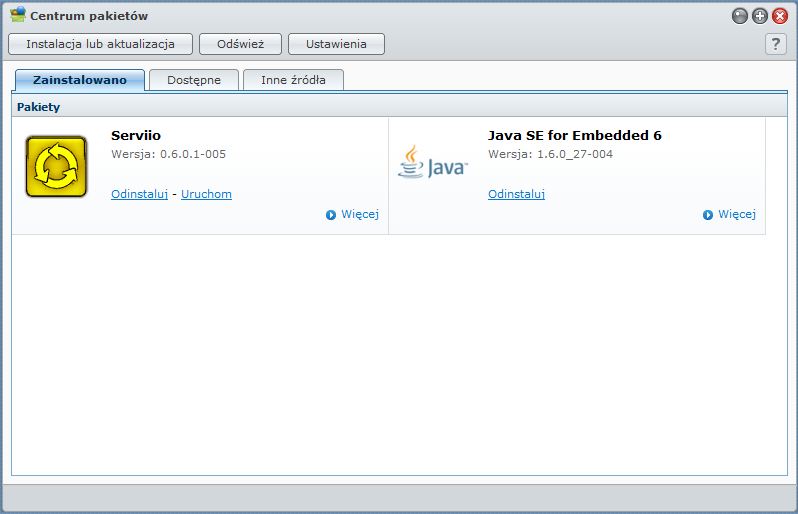This screenshot has height=514, width=798.
Task: Uninstall Java SE via Odinstaluj link
Action: point(516,194)
